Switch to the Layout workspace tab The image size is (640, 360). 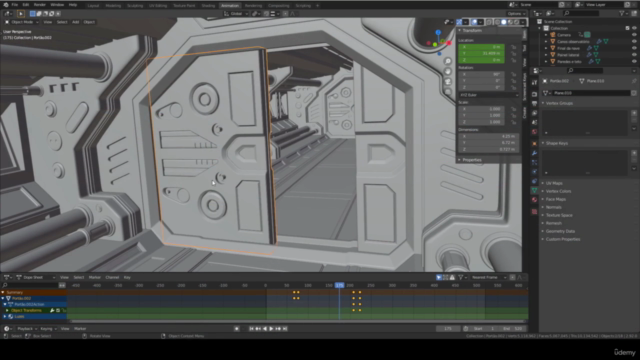[x=93, y=6]
